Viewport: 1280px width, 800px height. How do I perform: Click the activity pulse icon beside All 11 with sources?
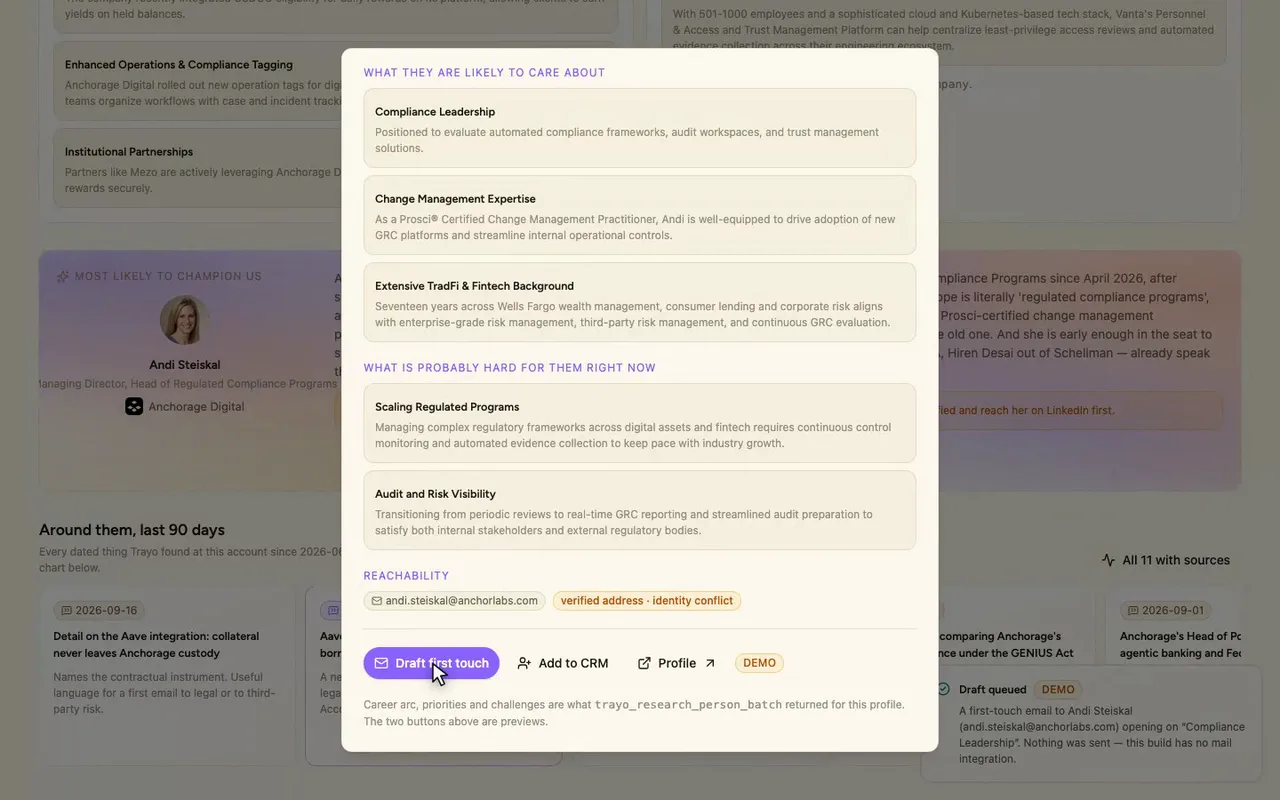1108,560
